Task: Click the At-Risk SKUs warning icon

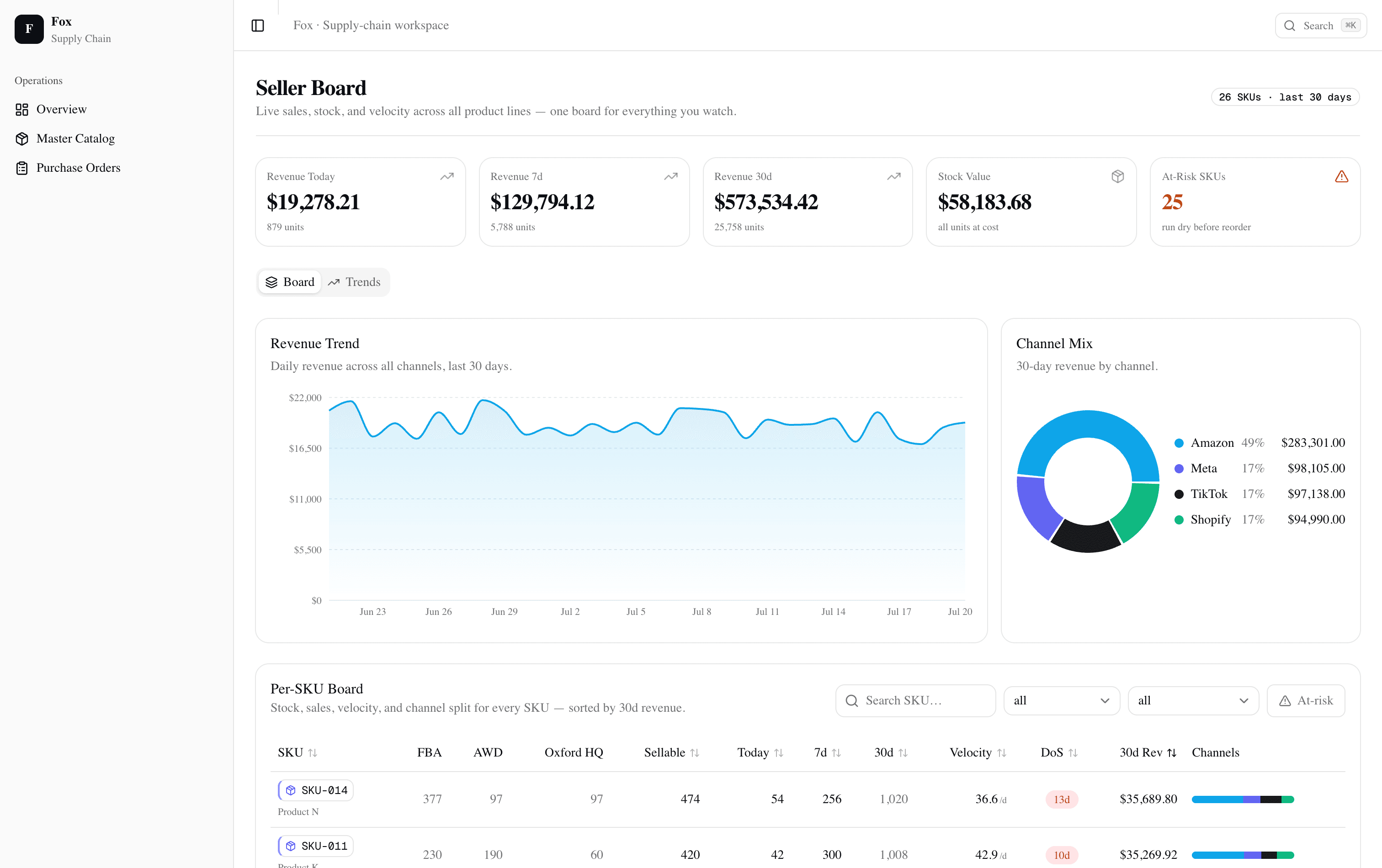Action: point(1341,176)
